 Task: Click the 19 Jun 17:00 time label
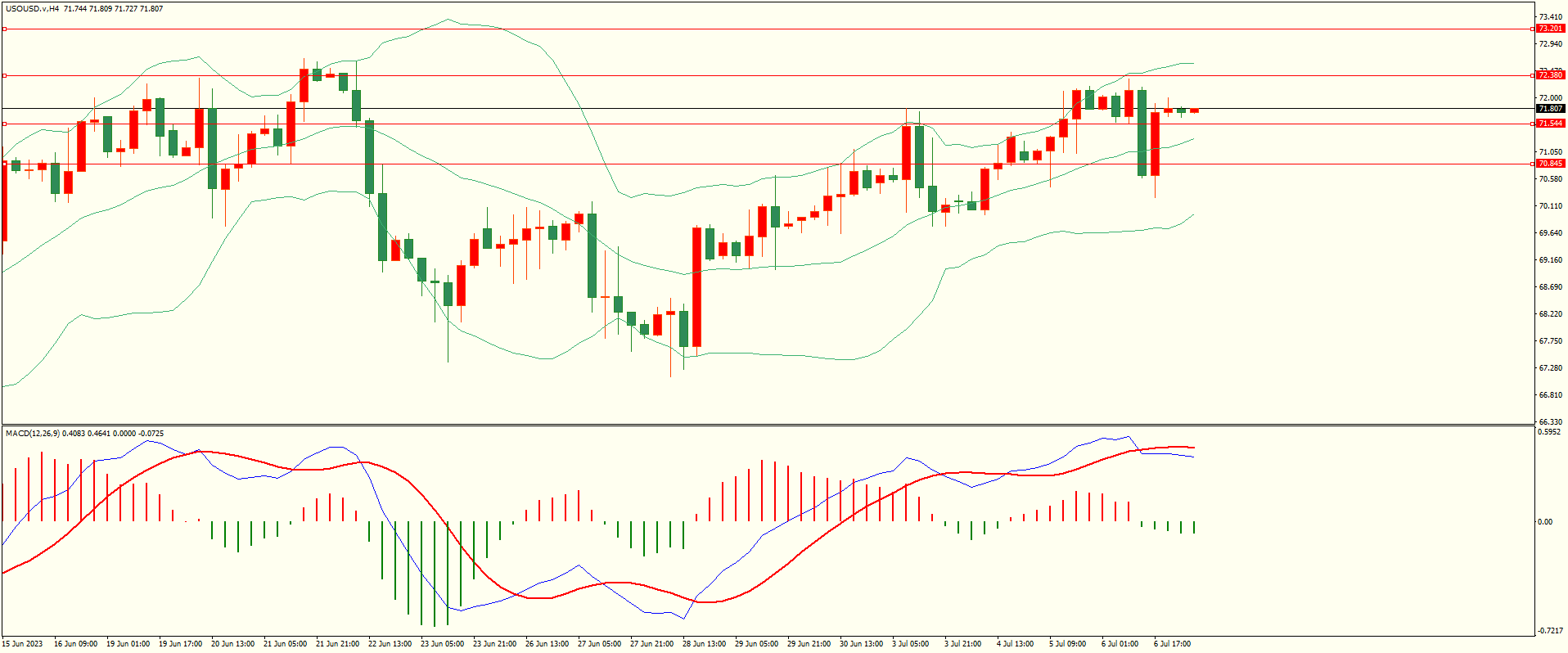181,644
